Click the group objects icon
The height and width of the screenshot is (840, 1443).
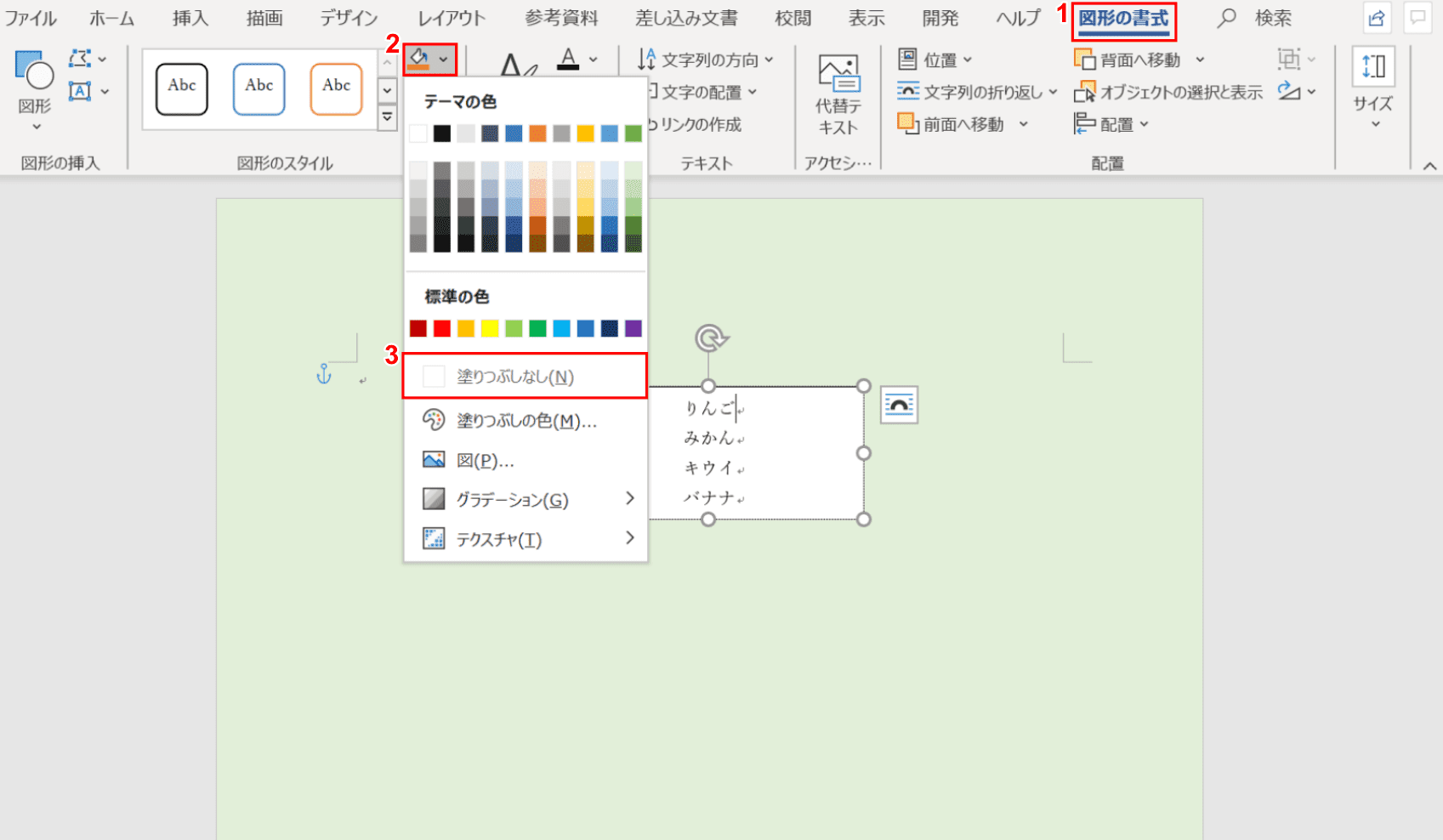tap(1289, 59)
